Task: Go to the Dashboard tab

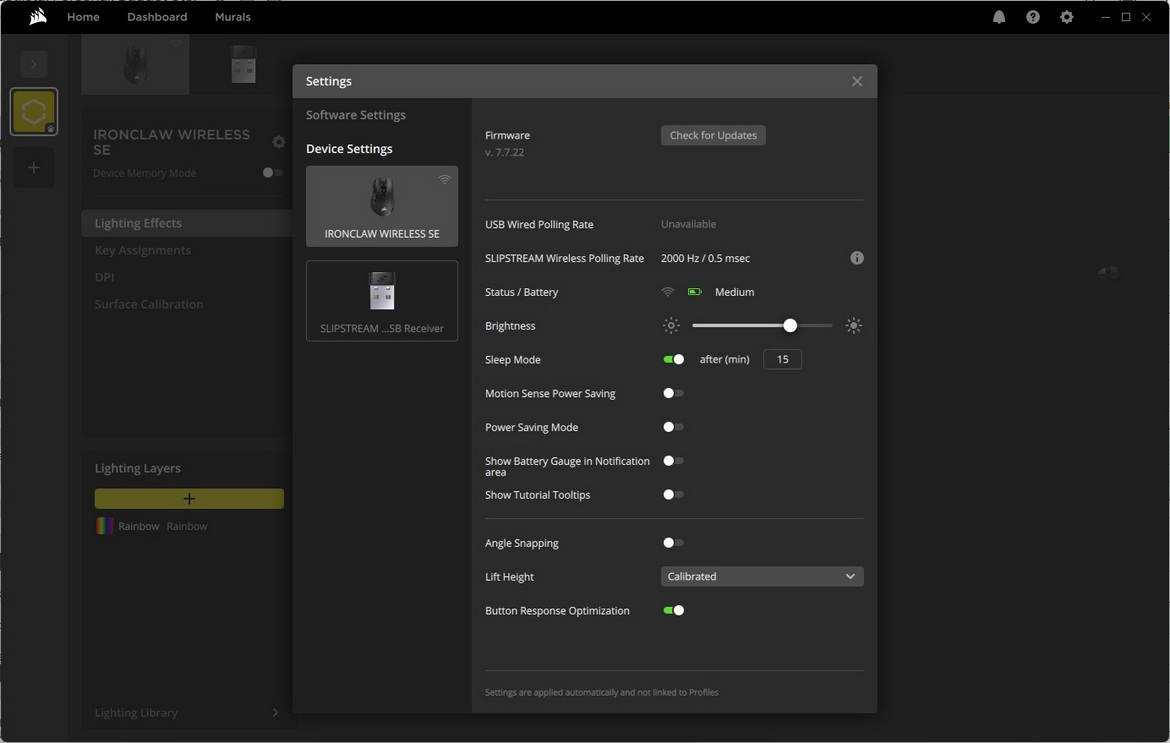Action: [x=157, y=17]
